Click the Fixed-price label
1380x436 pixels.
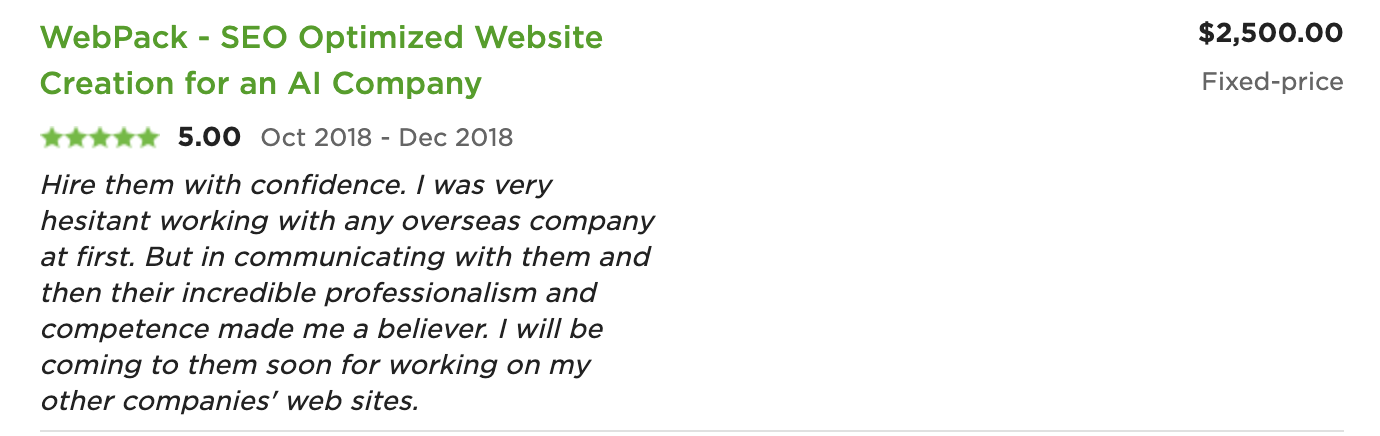(1272, 82)
